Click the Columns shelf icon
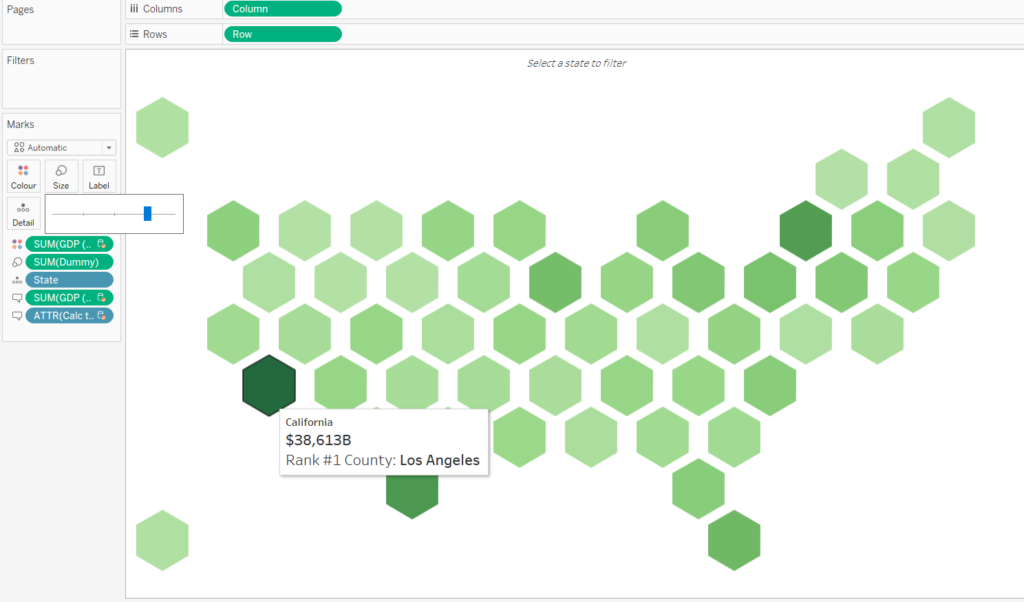The height and width of the screenshot is (602, 1024). click(134, 8)
